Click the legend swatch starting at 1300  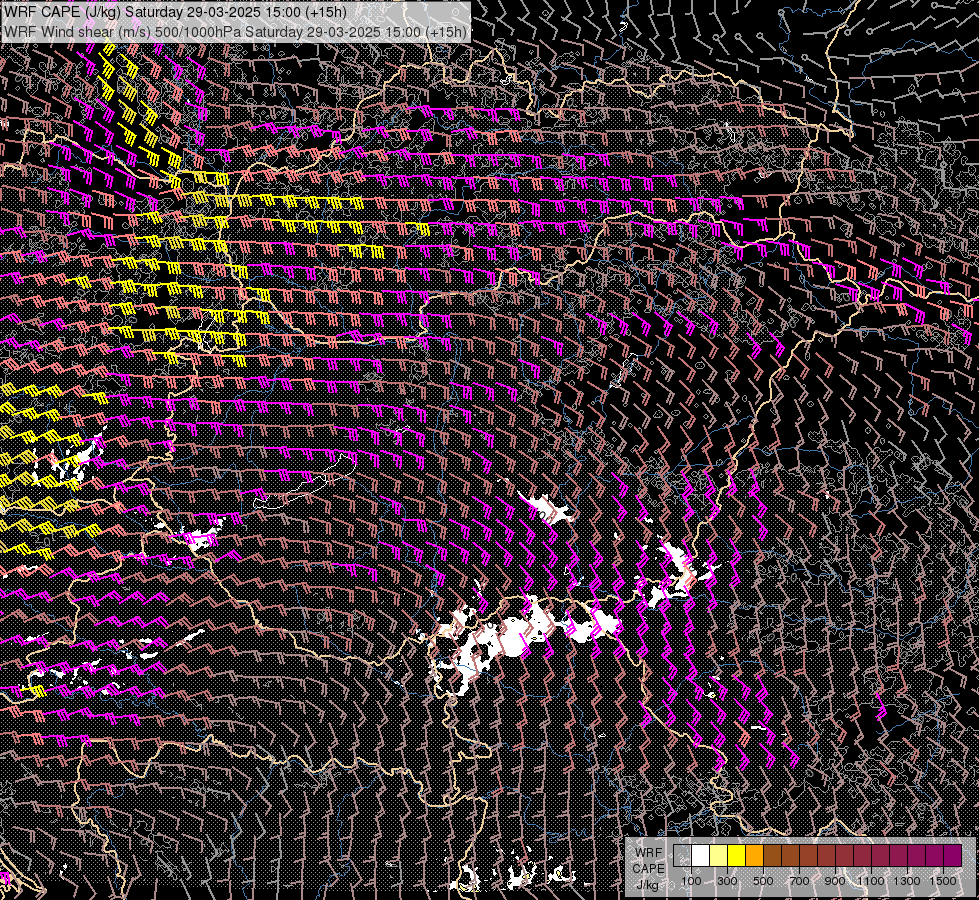point(916,856)
